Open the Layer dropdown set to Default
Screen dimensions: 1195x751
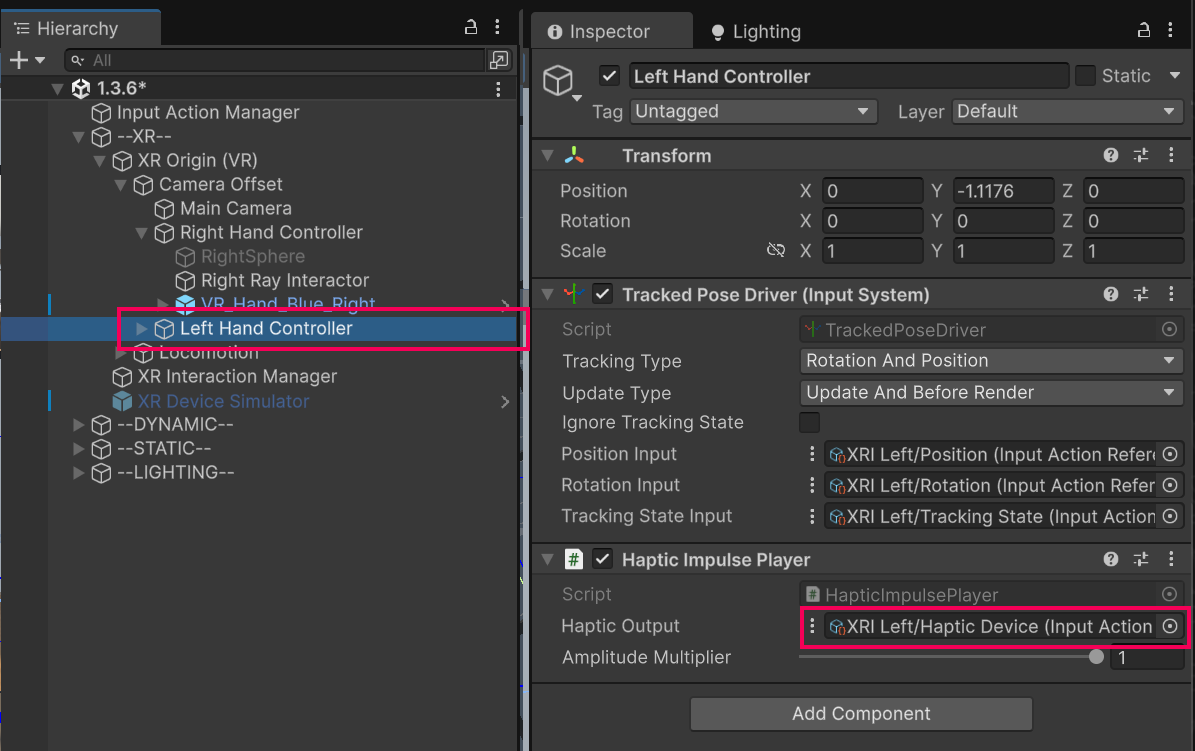click(1067, 112)
